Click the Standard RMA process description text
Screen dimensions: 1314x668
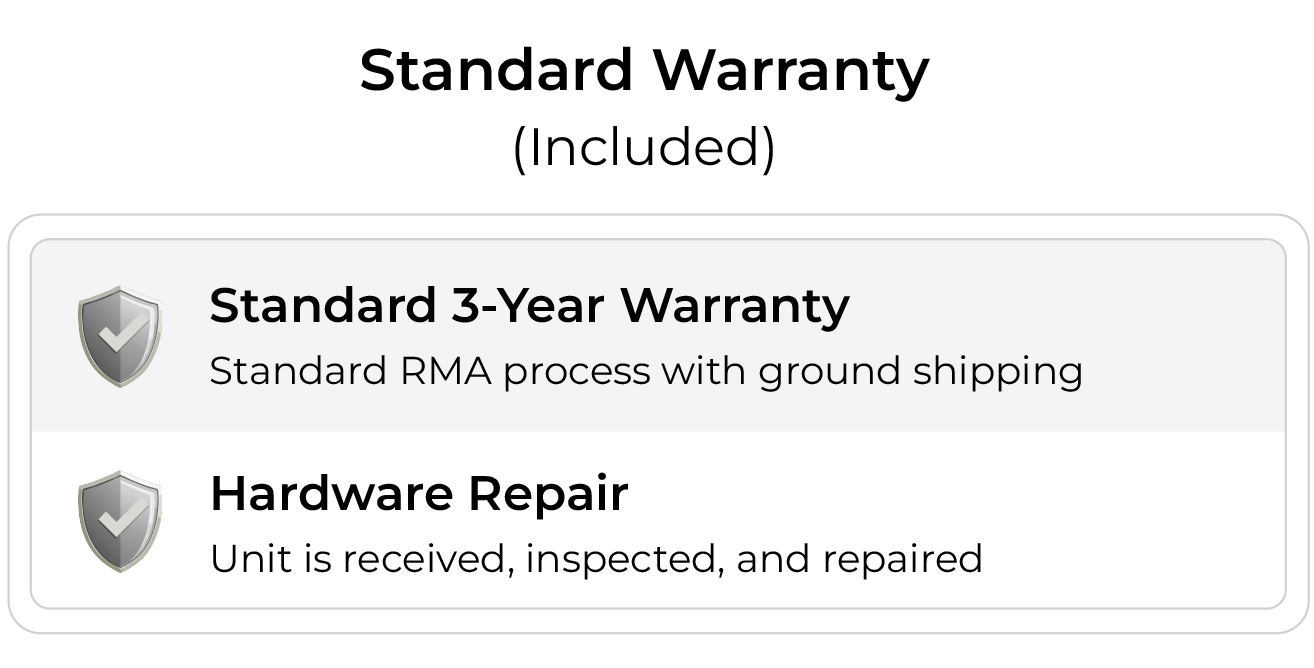tap(646, 371)
